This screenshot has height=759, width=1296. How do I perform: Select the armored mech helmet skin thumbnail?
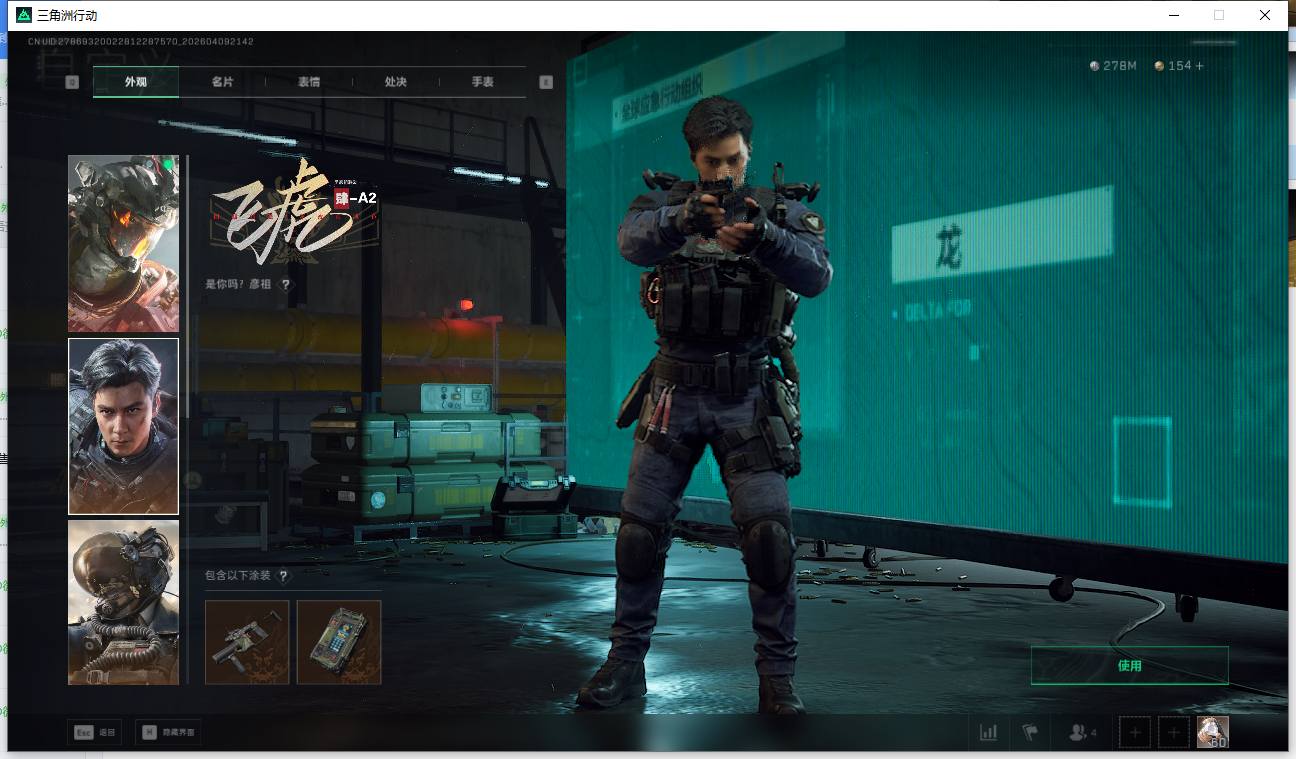coord(123,243)
